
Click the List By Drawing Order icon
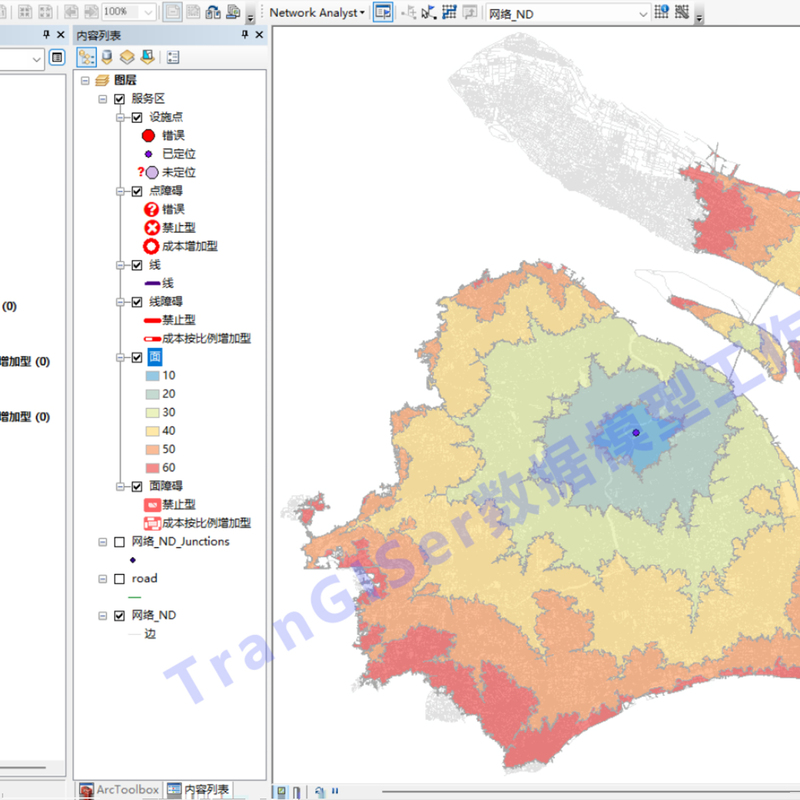pos(87,57)
